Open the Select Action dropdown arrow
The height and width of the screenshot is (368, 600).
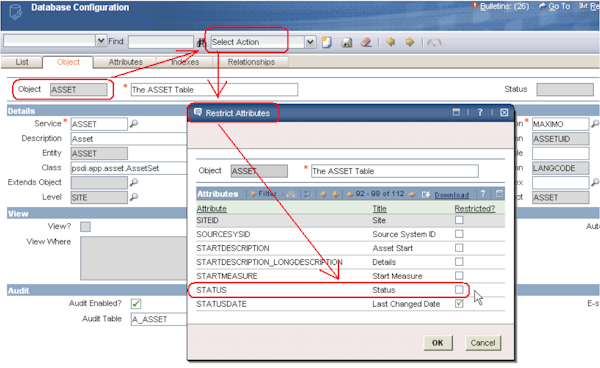(x=310, y=42)
